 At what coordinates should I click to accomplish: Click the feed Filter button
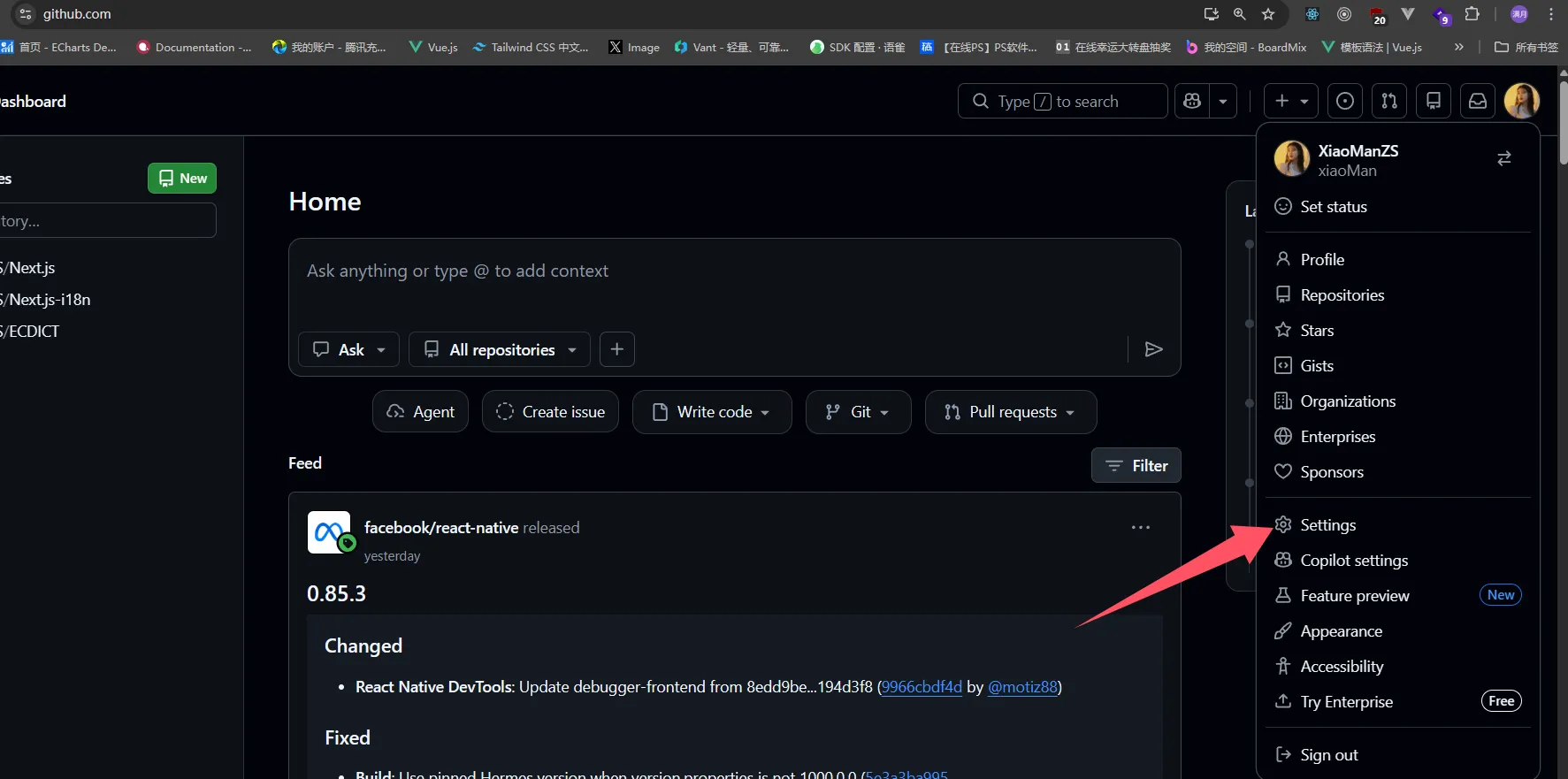click(x=1136, y=465)
